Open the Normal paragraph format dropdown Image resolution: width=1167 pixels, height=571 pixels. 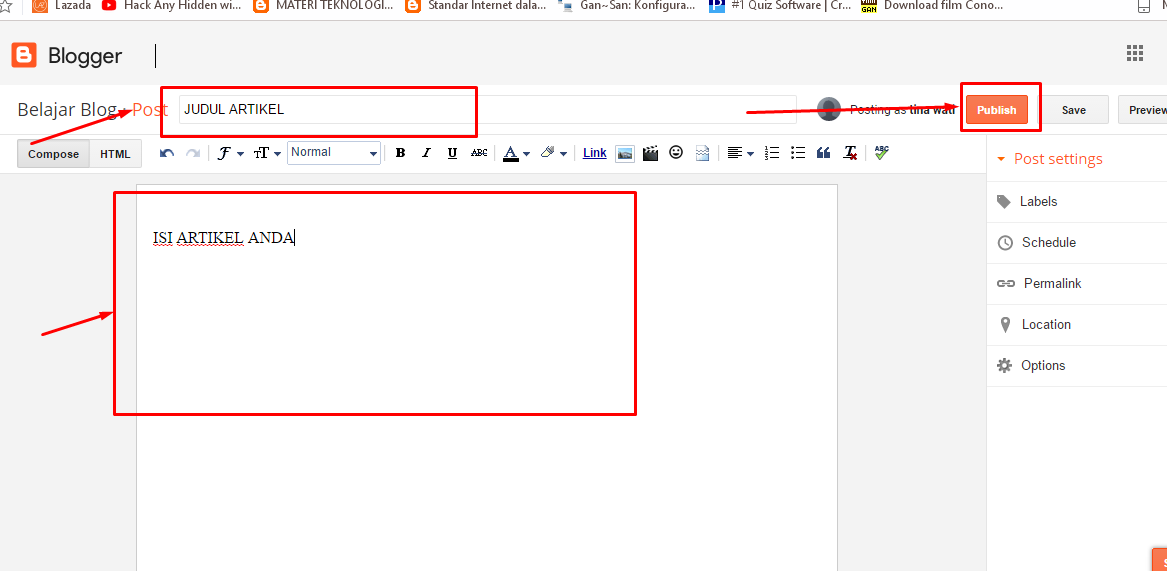click(334, 153)
